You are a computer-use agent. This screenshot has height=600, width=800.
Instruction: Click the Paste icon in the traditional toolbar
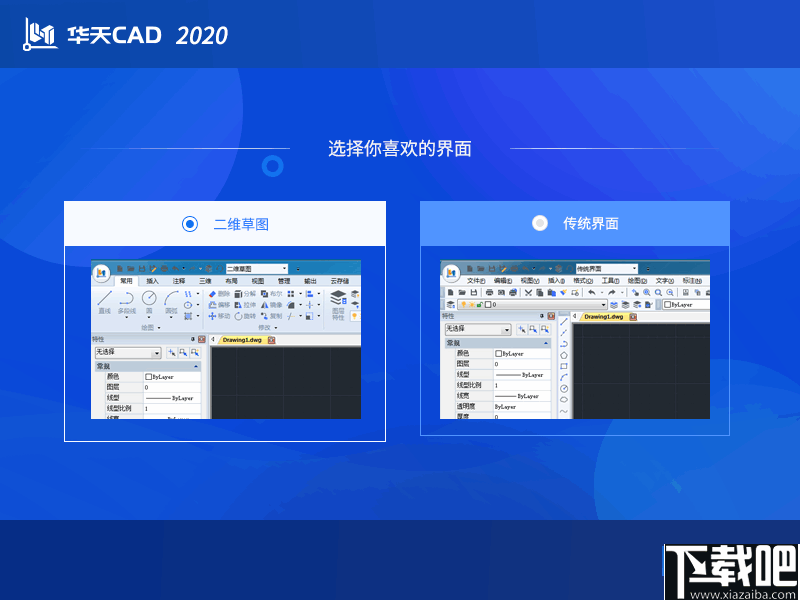click(553, 292)
